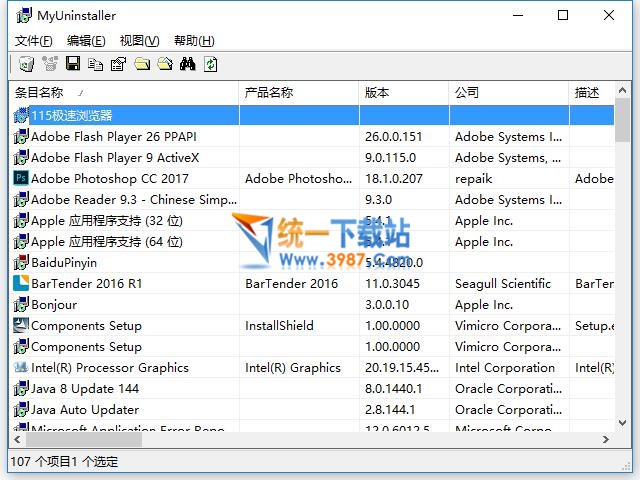Click the refresh toolbar icon
Image resolution: width=640 pixels, height=480 pixels.
[x=211, y=64]
